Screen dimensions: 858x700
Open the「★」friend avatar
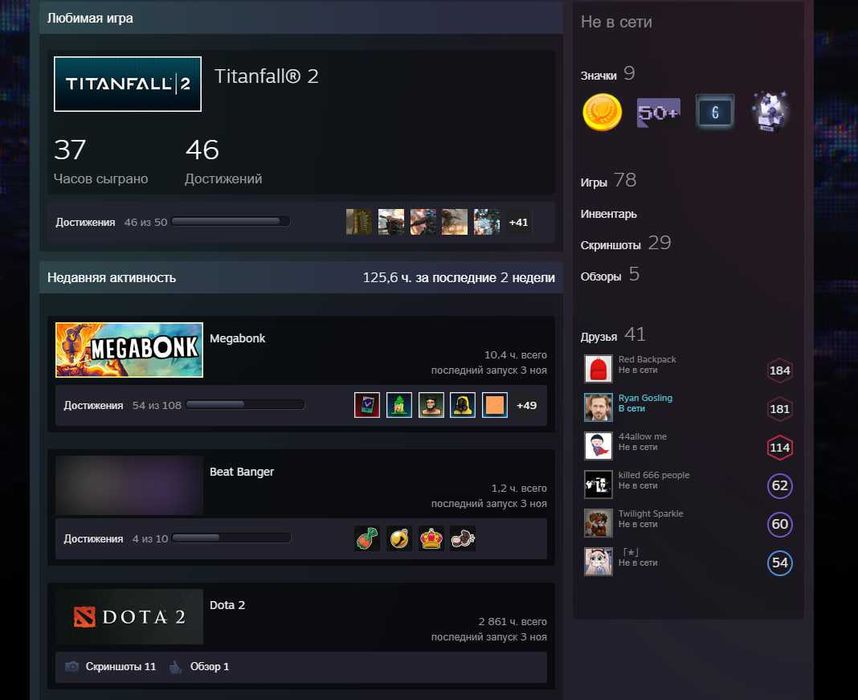[x=598, y=562]
